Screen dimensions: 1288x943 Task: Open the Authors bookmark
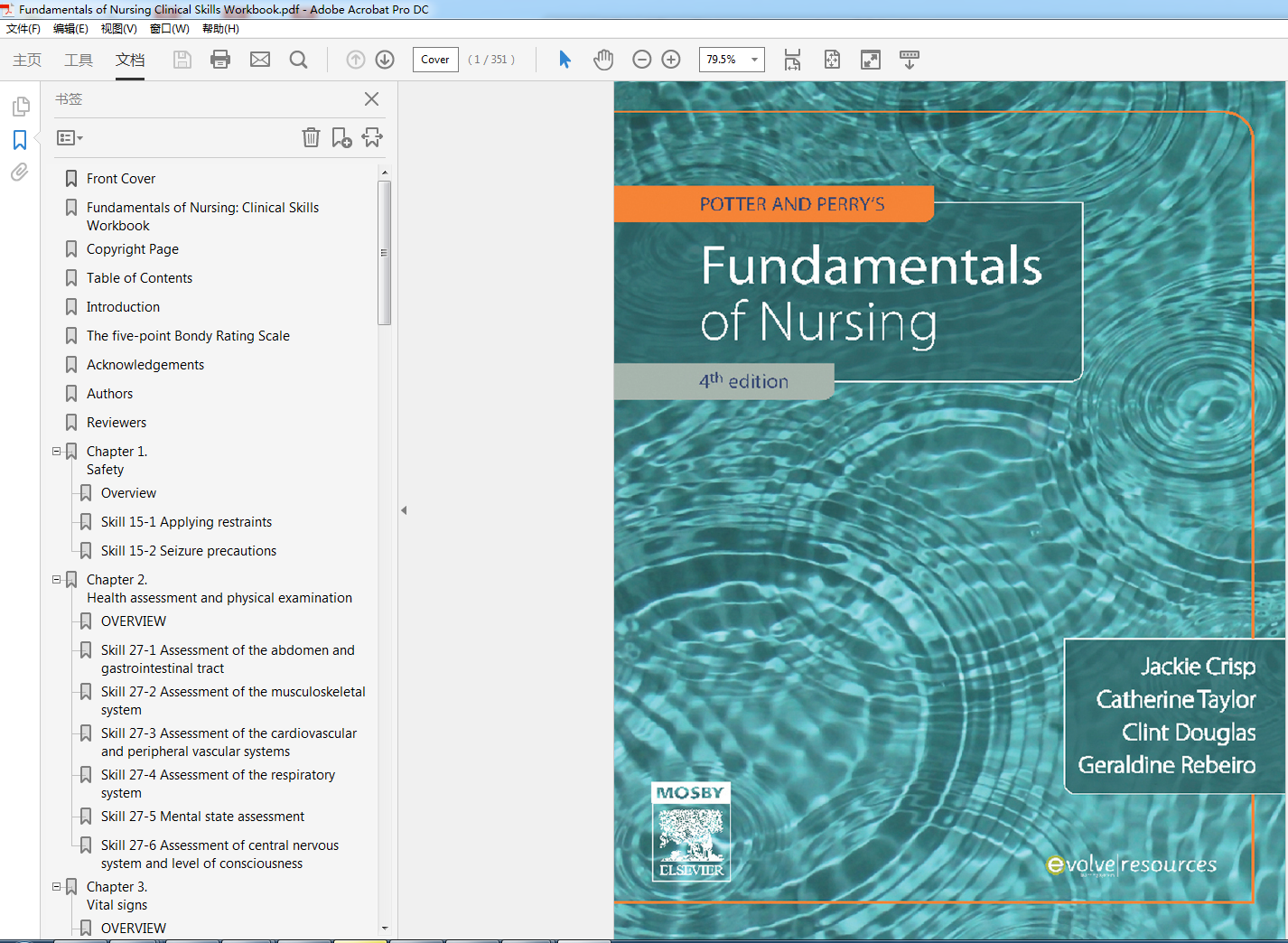point(109,394)
